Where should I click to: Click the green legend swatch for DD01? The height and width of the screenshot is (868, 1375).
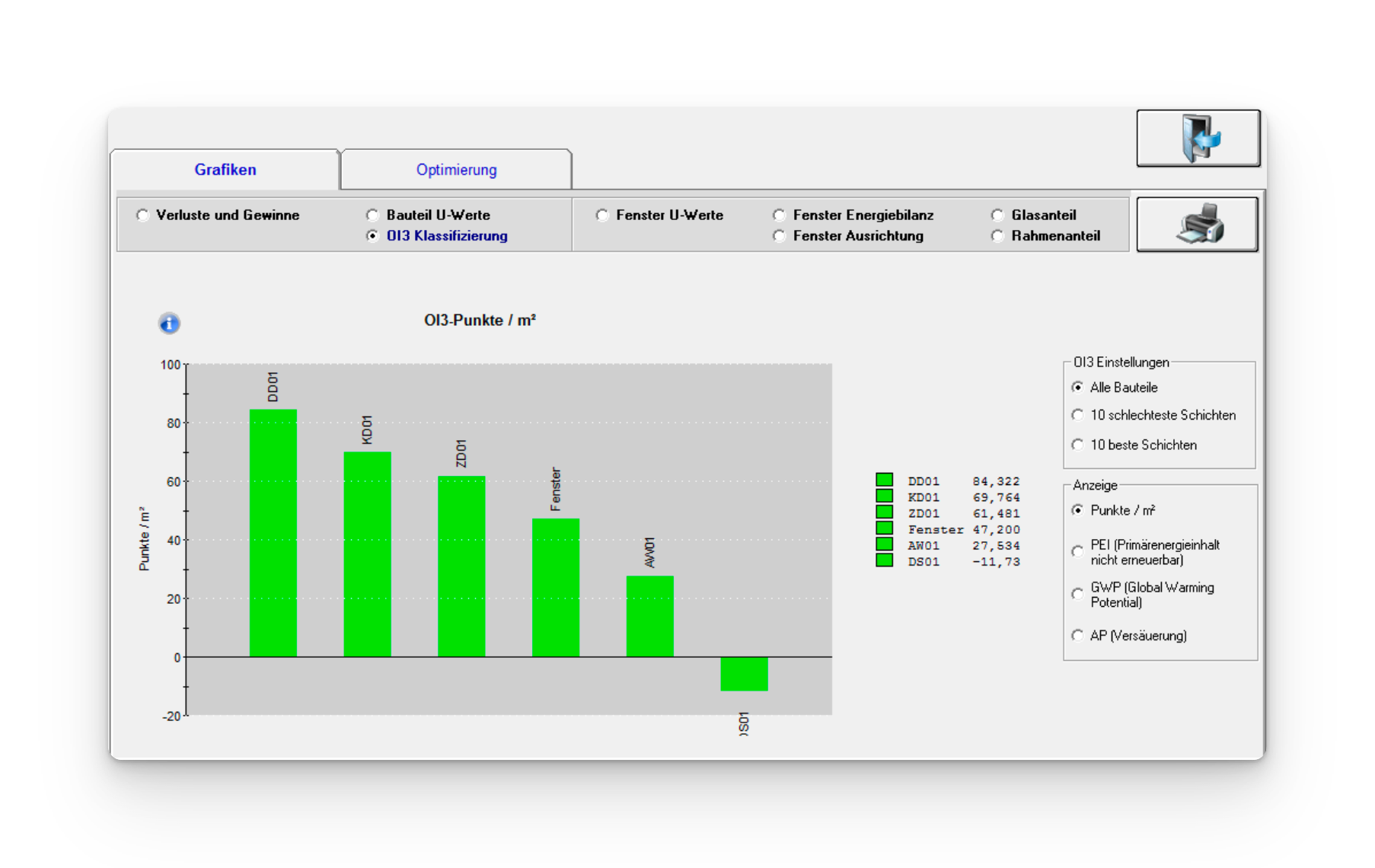884,480
